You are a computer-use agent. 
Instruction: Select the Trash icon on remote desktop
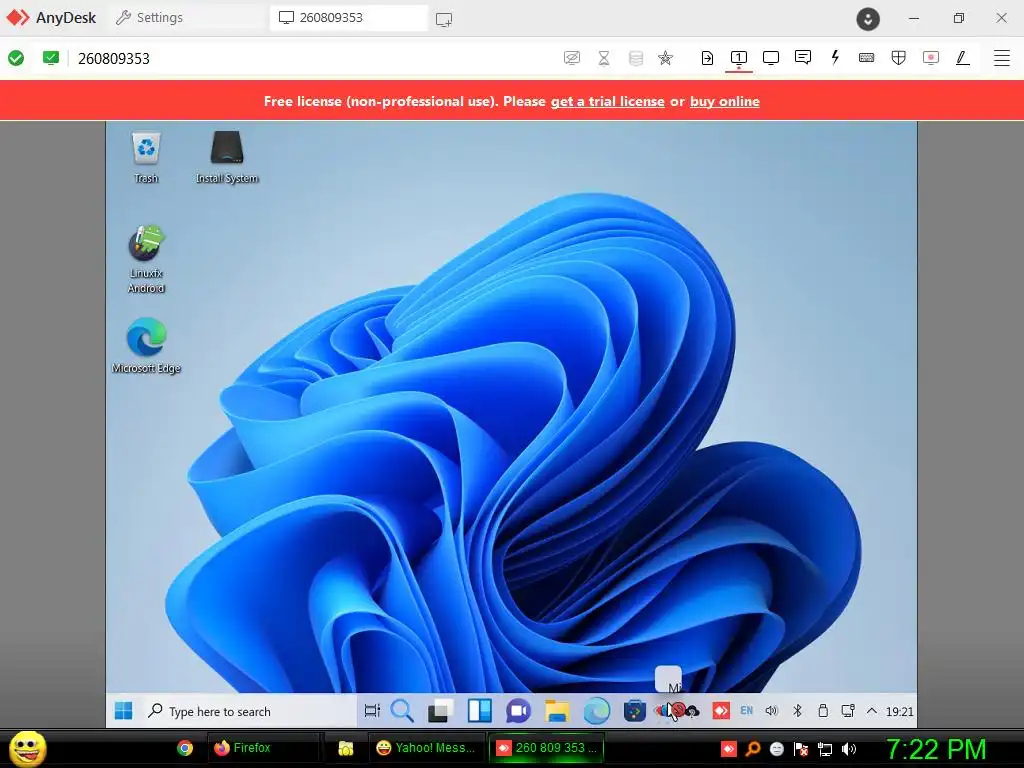146,157
